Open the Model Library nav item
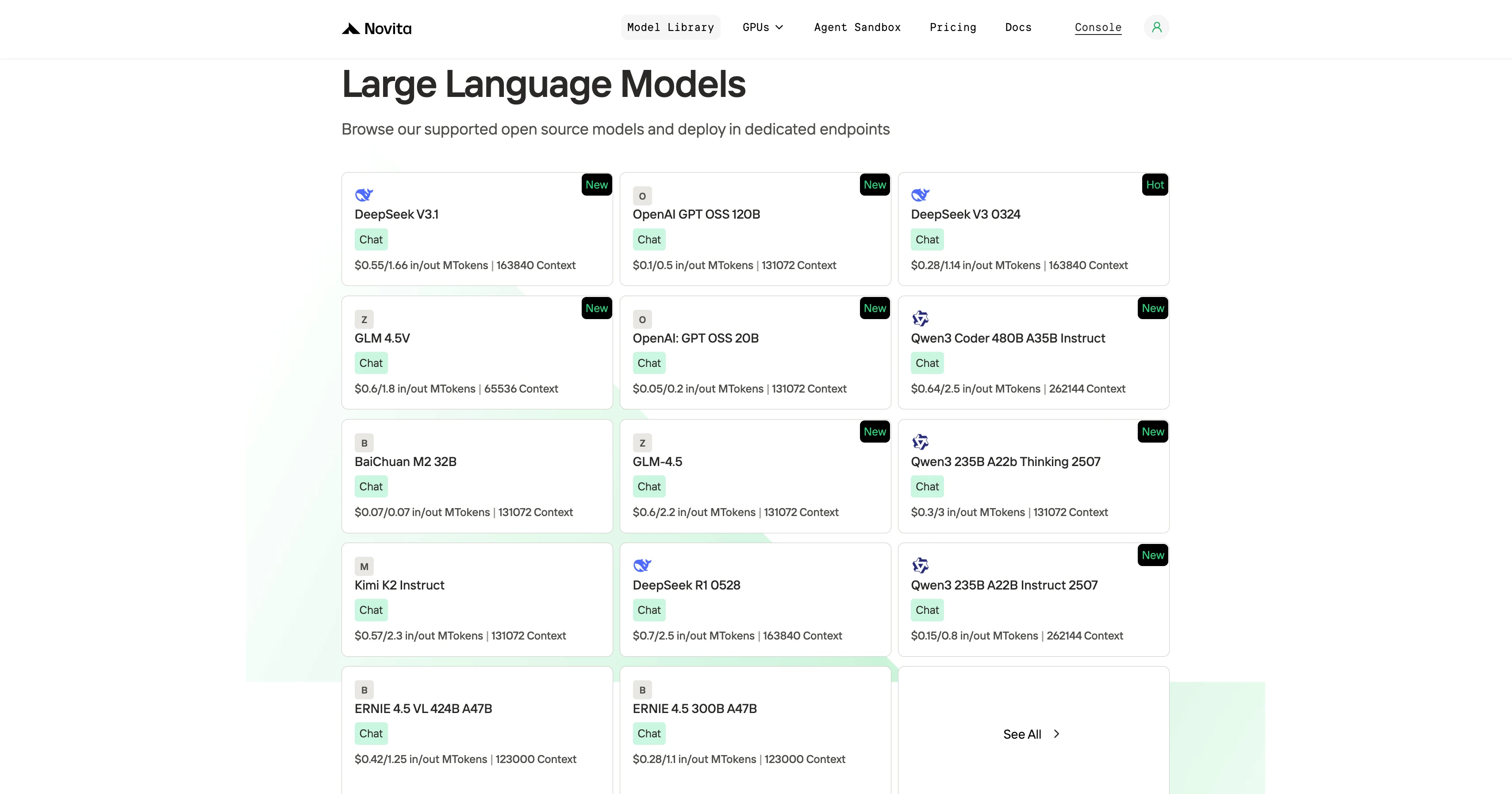This screenshot has width=1512, height=794. pos(670,27)
